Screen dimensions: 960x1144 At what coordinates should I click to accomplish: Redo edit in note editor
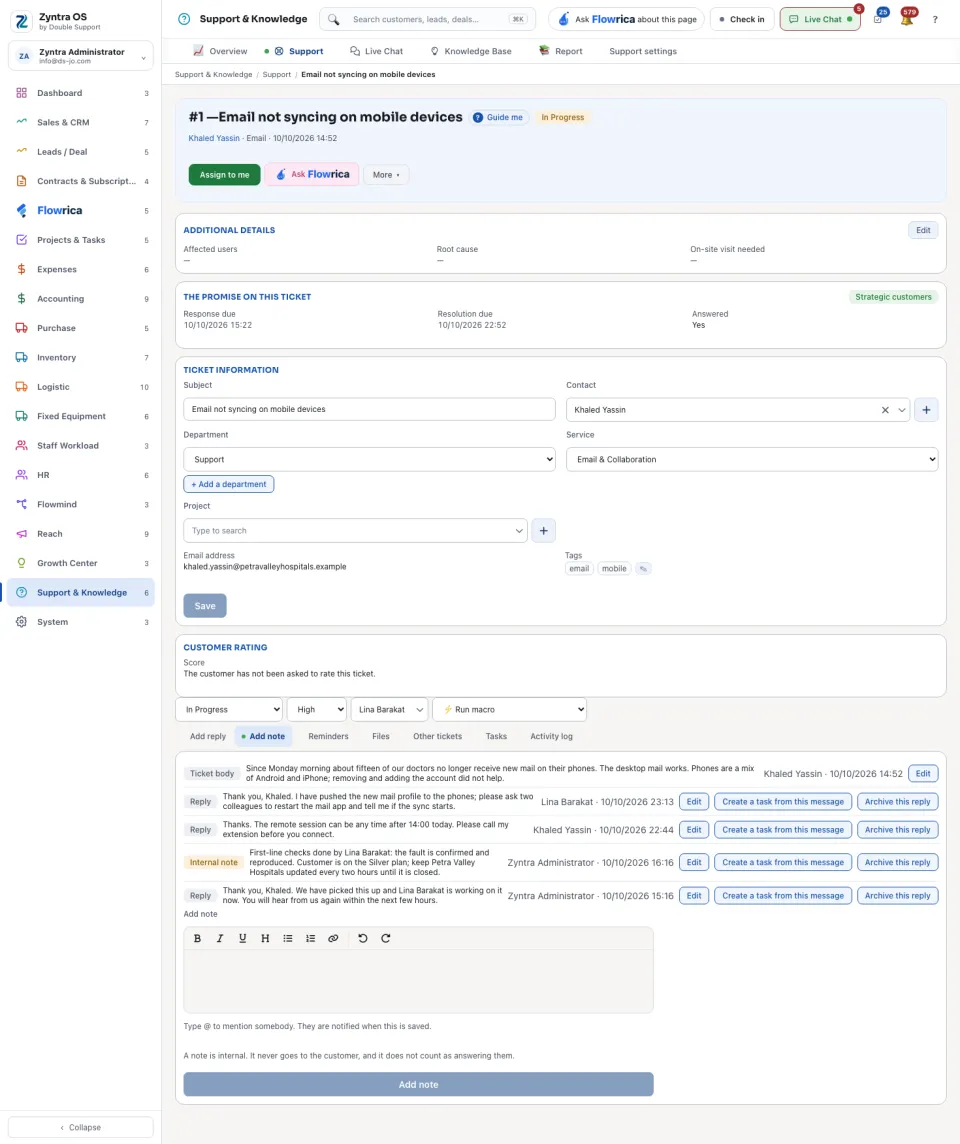(x=385, y=938)
